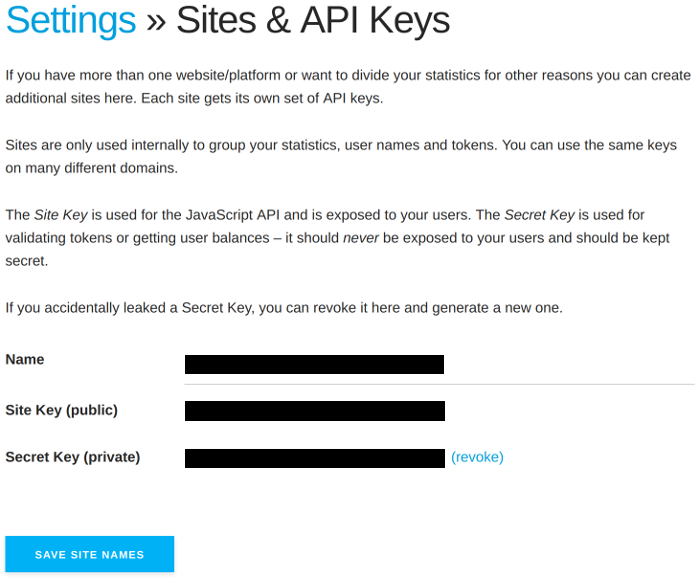This screenshot has width=700, height=578.
Task: Click the Site Key (public) label
Action: [61, 410]
